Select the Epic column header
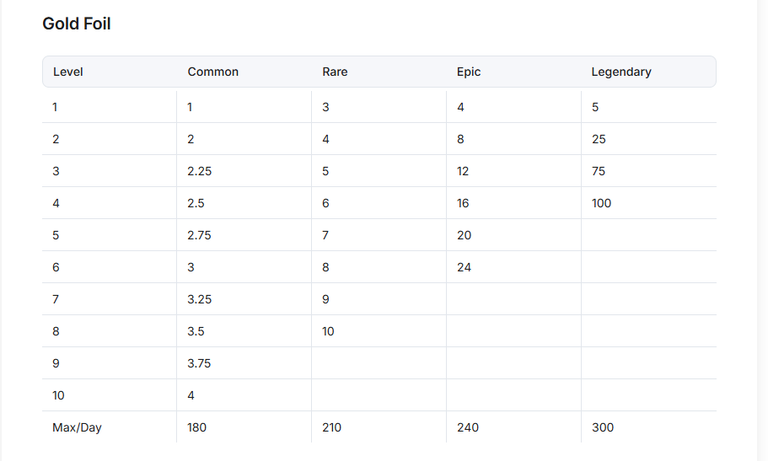768x461 pixels. tap(468, 72)
